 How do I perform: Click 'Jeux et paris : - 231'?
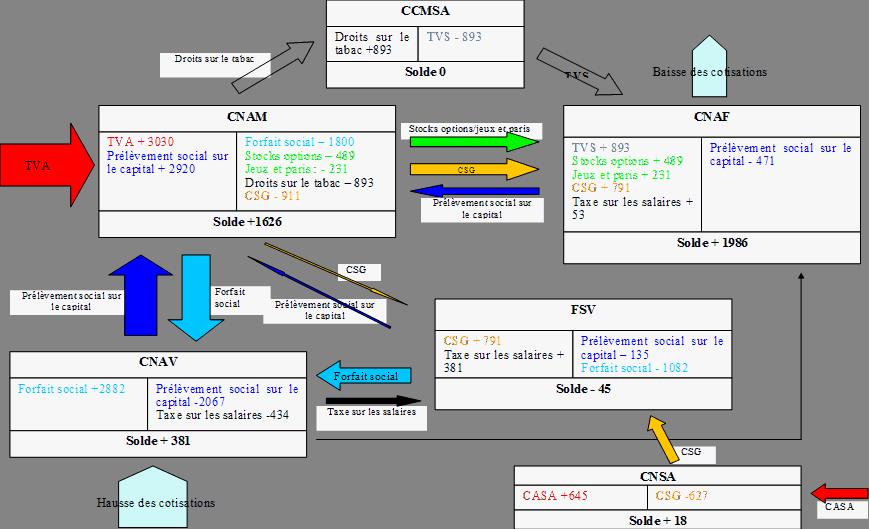pos(296,169)
